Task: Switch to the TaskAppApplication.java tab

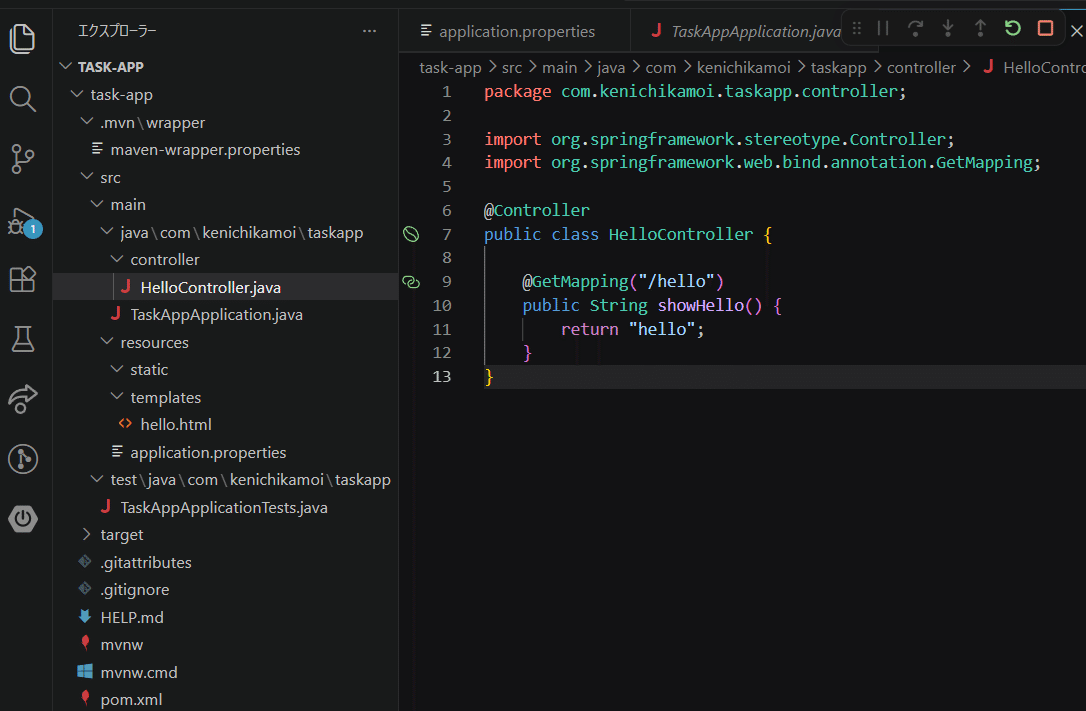Action: pyautogui.click(x=755, y=32)
